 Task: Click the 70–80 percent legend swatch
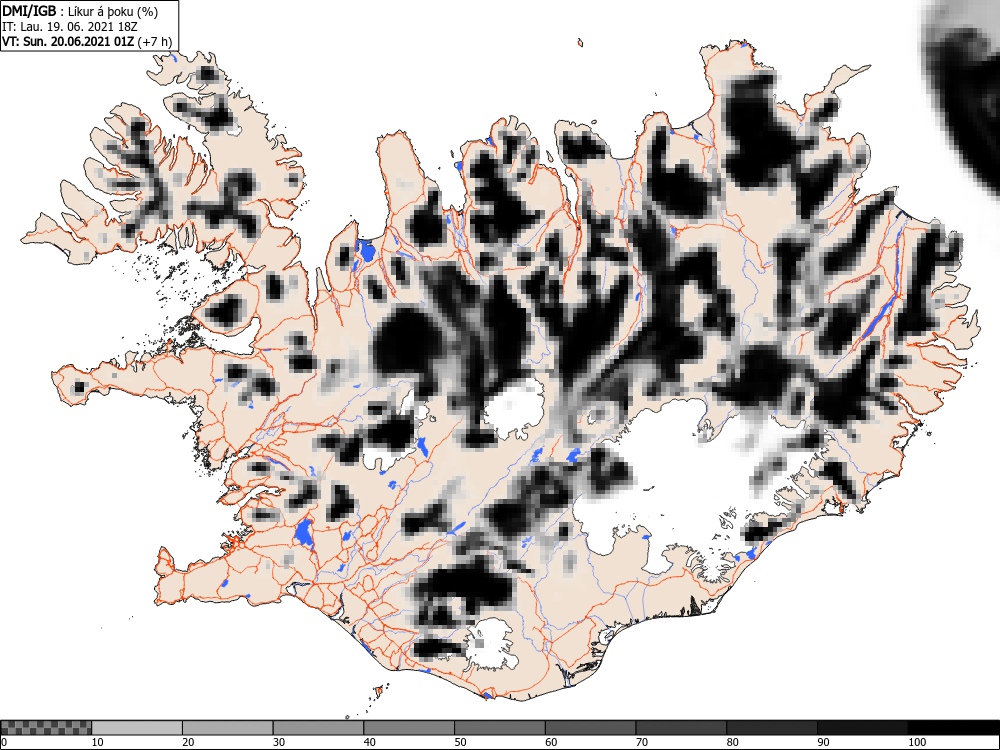[681, 728]
